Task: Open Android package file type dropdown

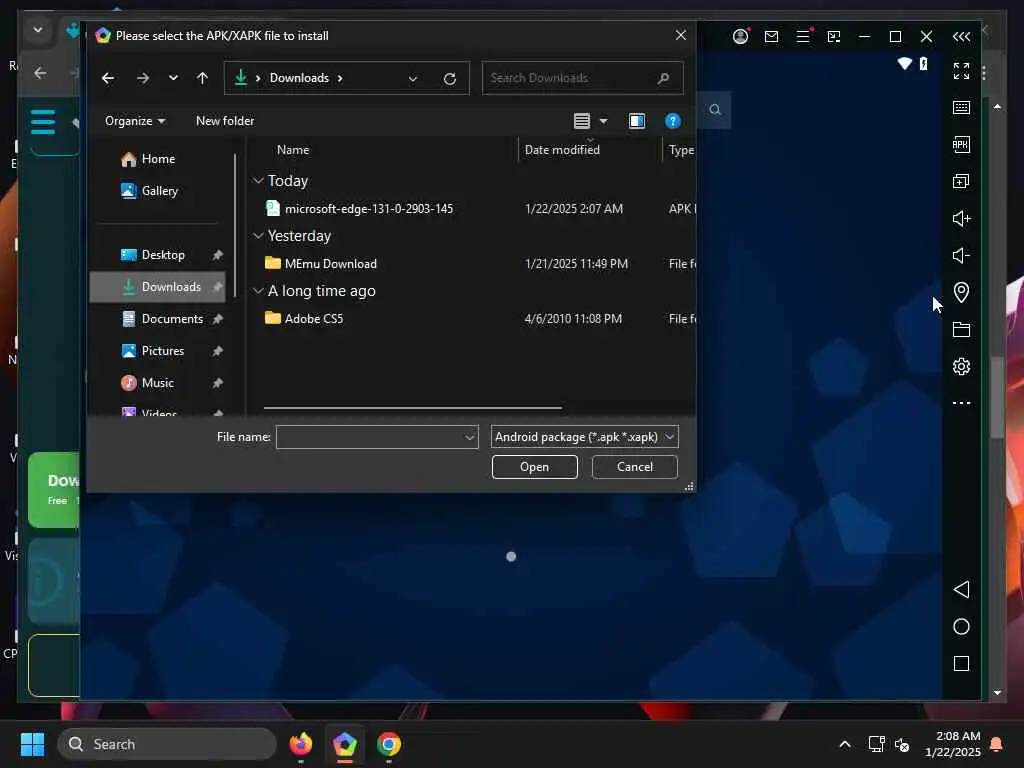Action: [x=584, y=437]
